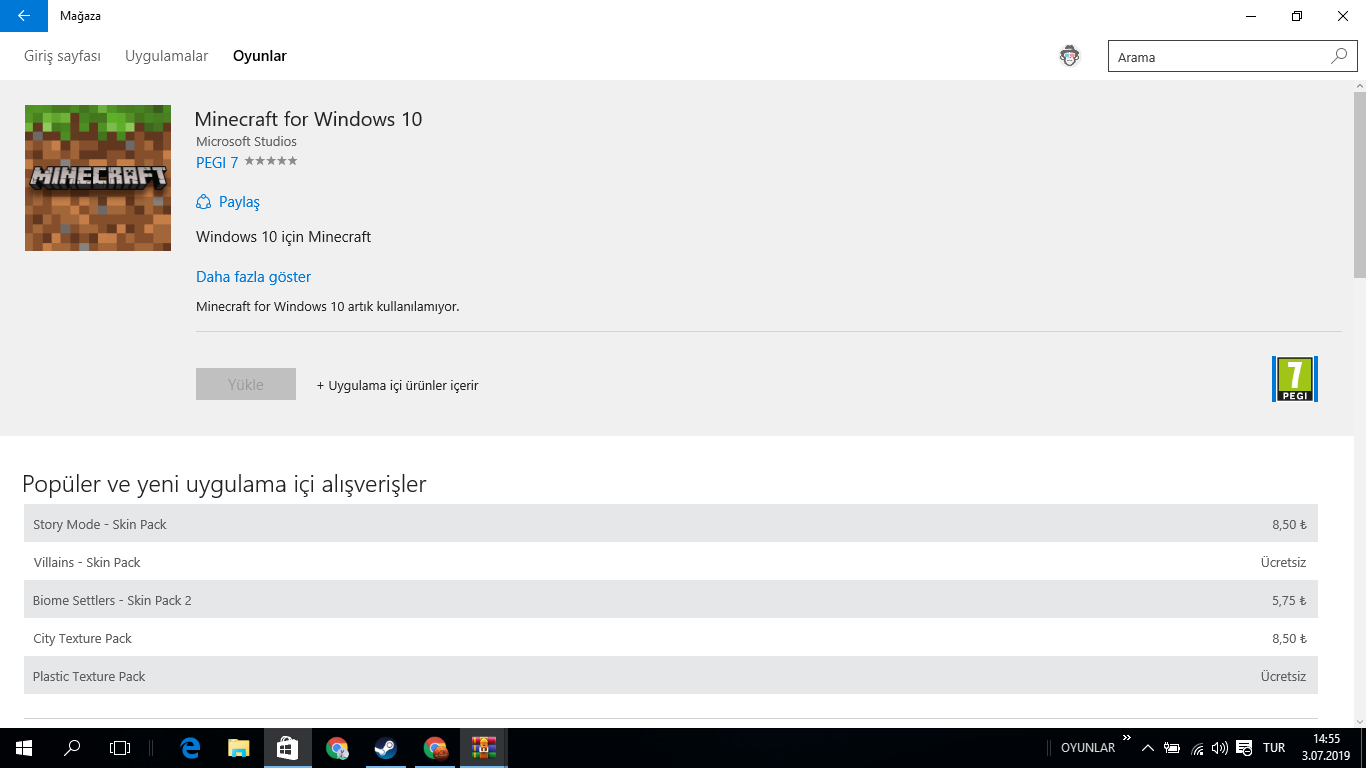Click the vertical scrollbar thumb
Screen dimensions: 1366x768
pyautogui.click(x=1359, y=184)
